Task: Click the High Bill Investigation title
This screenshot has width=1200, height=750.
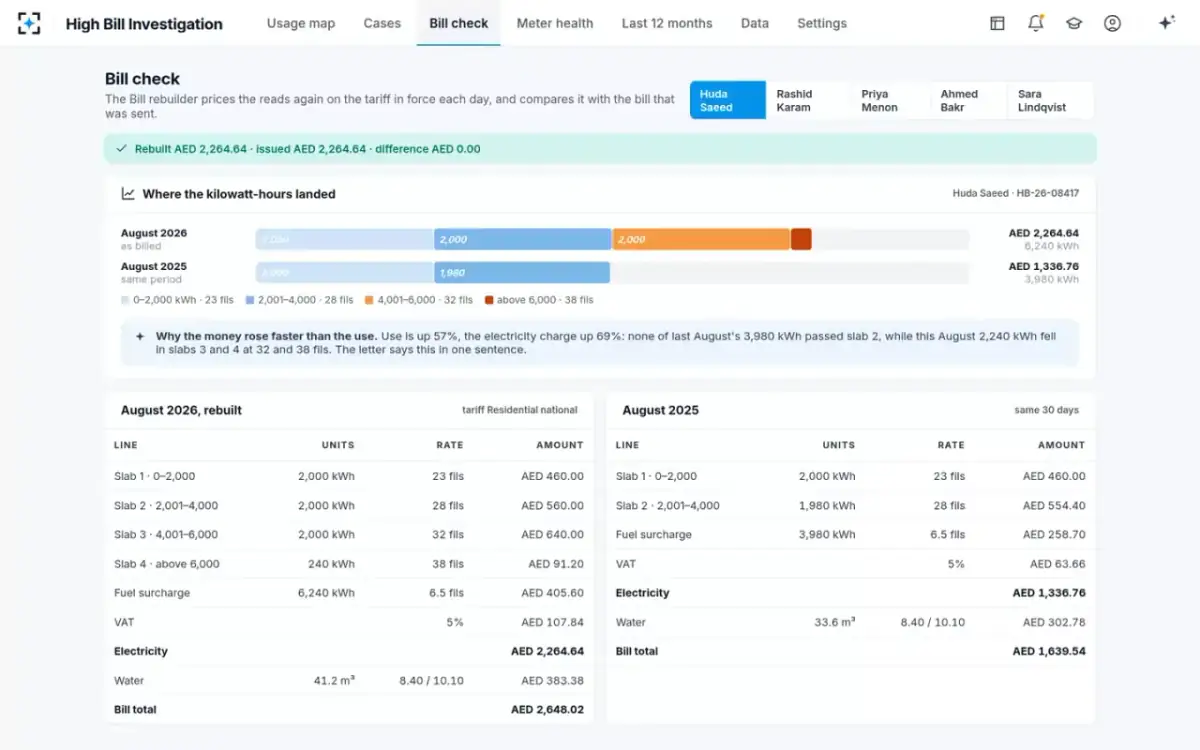Action: (x=144, y=24)
